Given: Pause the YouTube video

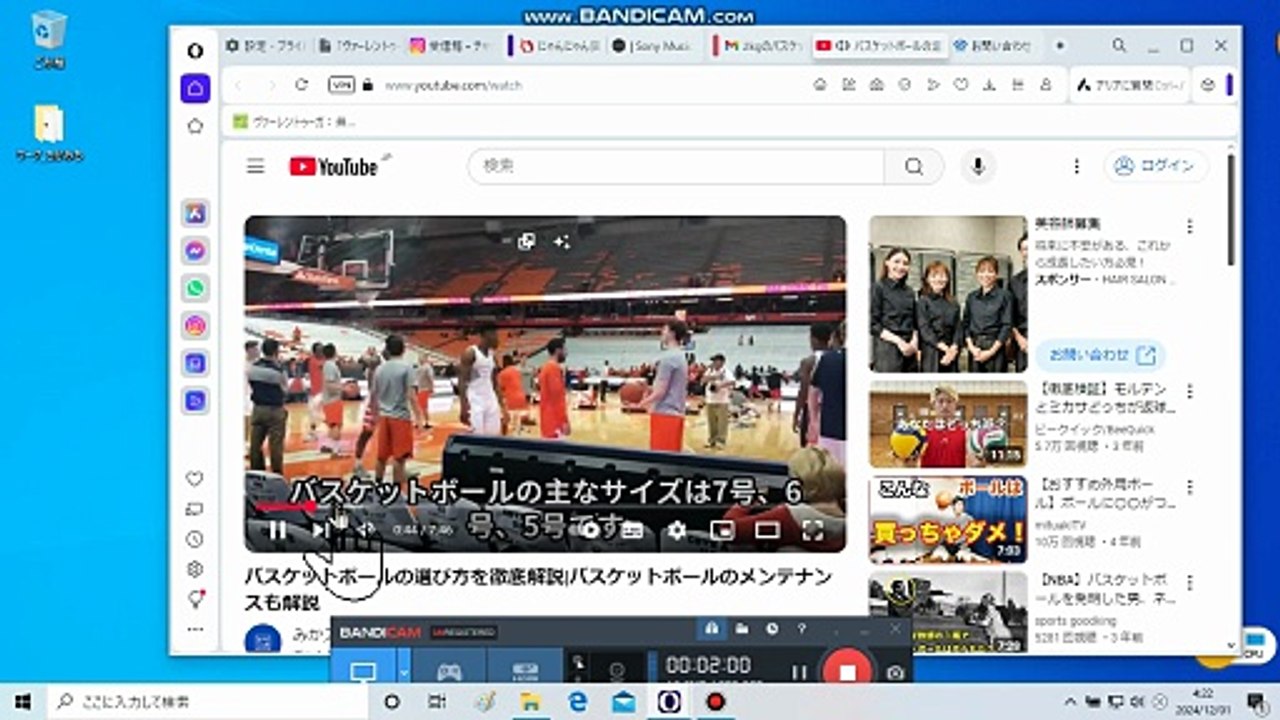Looking at the screenshot, I should pos(278,530).
